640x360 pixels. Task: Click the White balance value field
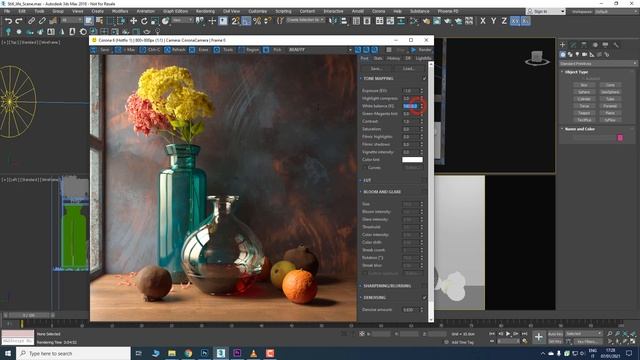pos(411,106)
